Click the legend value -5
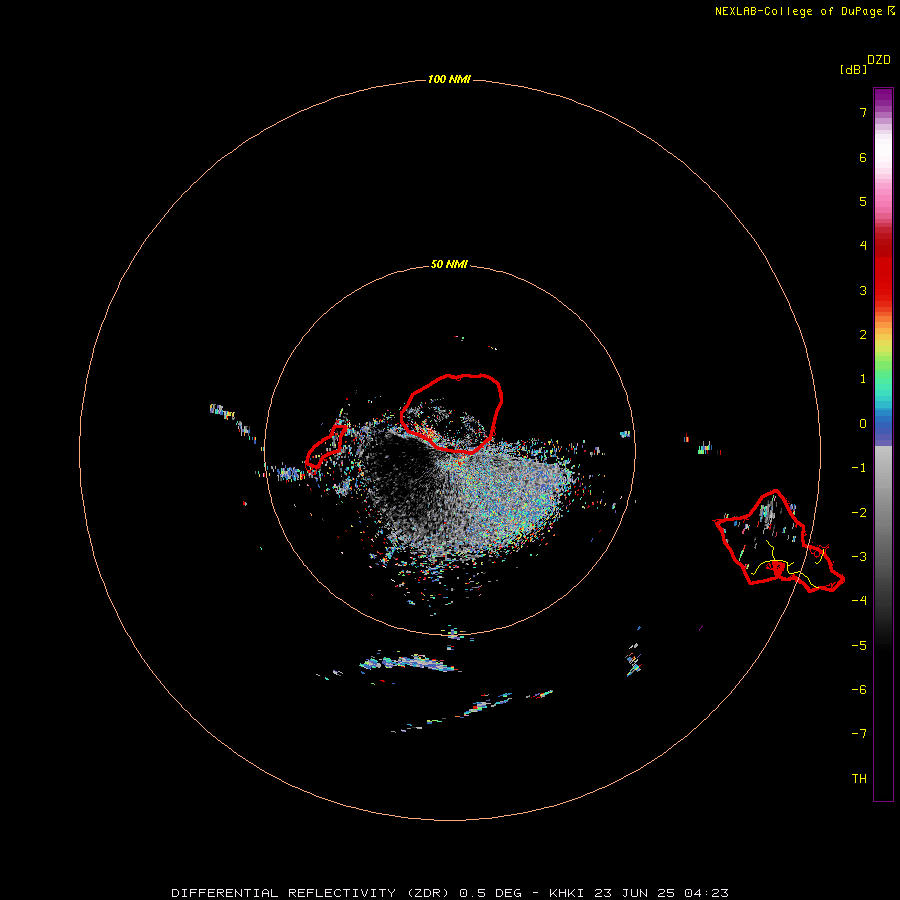This screenshot has height=900, width=900. tap(859, 646)
